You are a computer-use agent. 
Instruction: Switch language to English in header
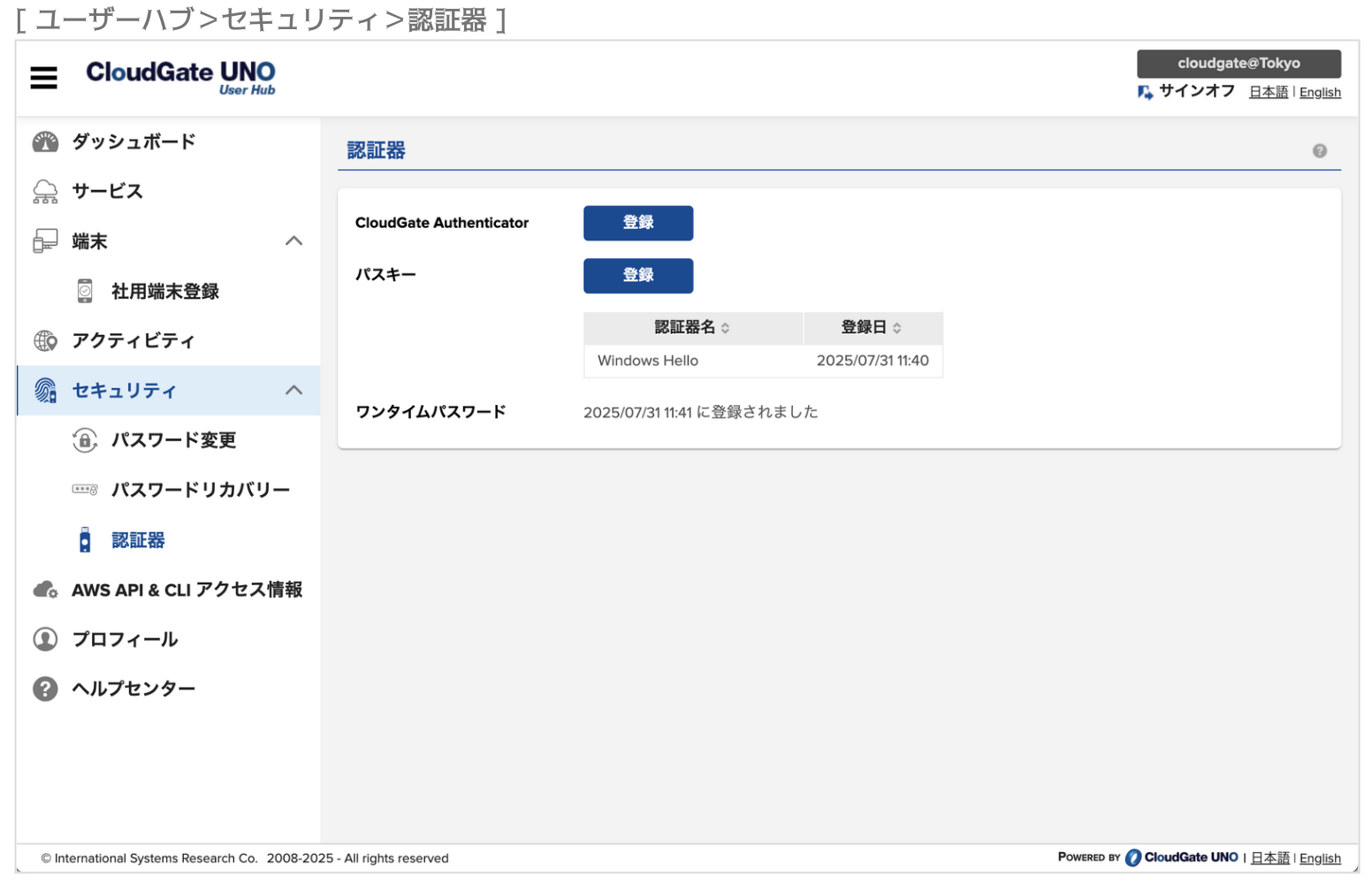pos(1320,92)
